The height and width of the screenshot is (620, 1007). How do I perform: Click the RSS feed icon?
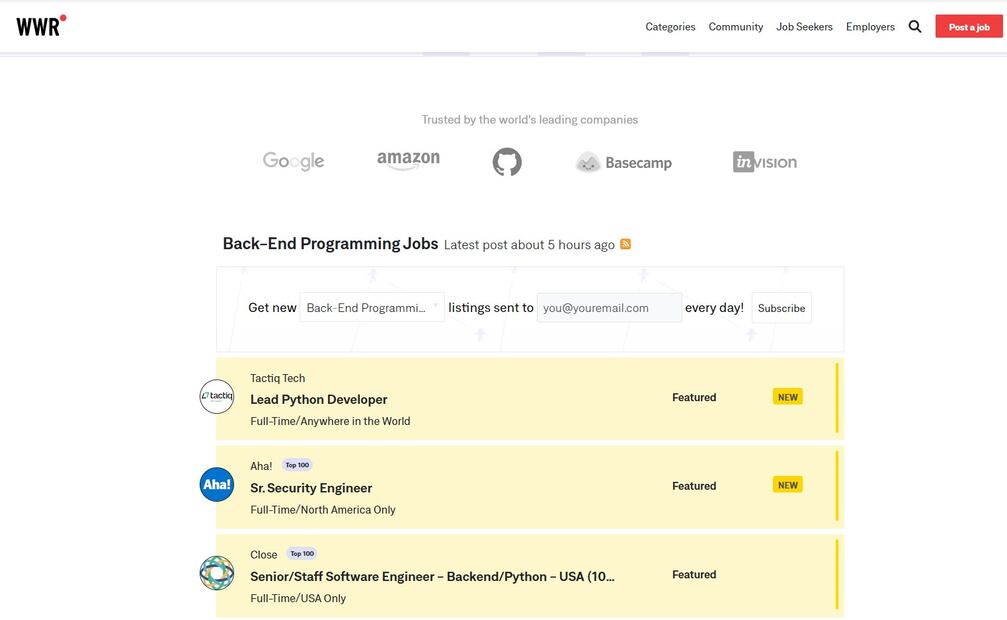pyautogui.click(x=625, y=244)
